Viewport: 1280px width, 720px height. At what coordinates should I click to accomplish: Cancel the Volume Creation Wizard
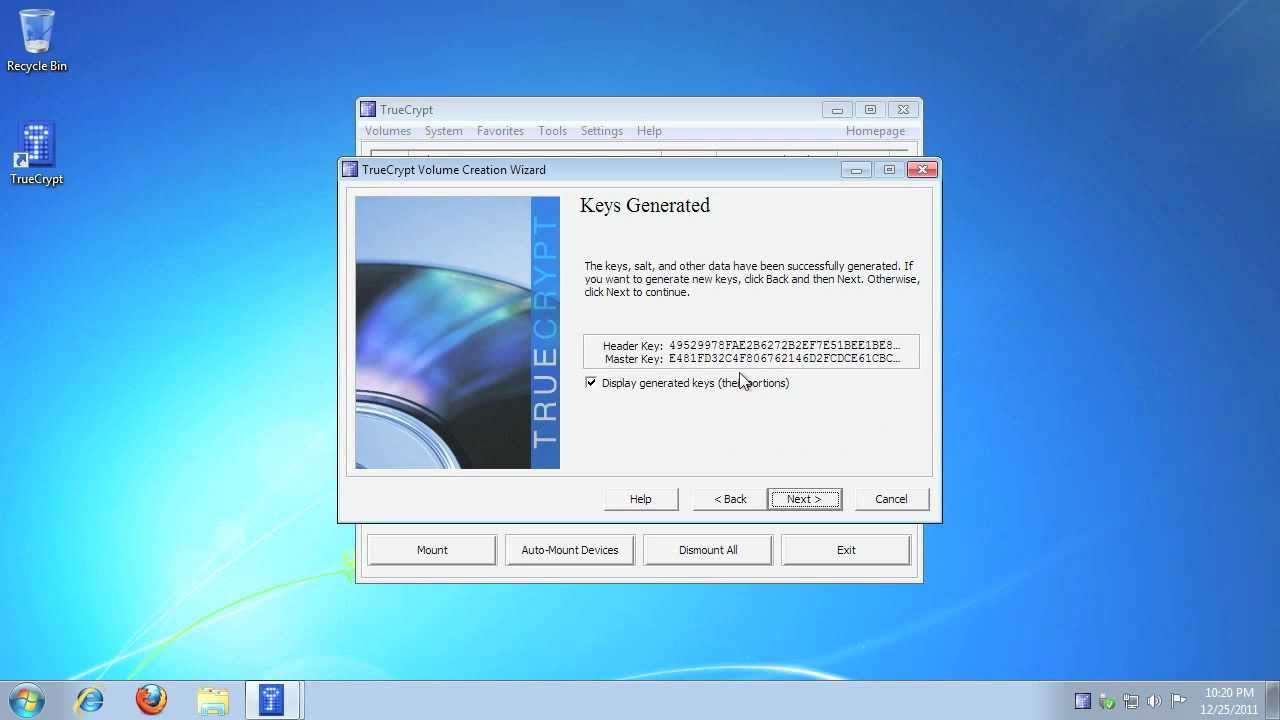point(891,499)
